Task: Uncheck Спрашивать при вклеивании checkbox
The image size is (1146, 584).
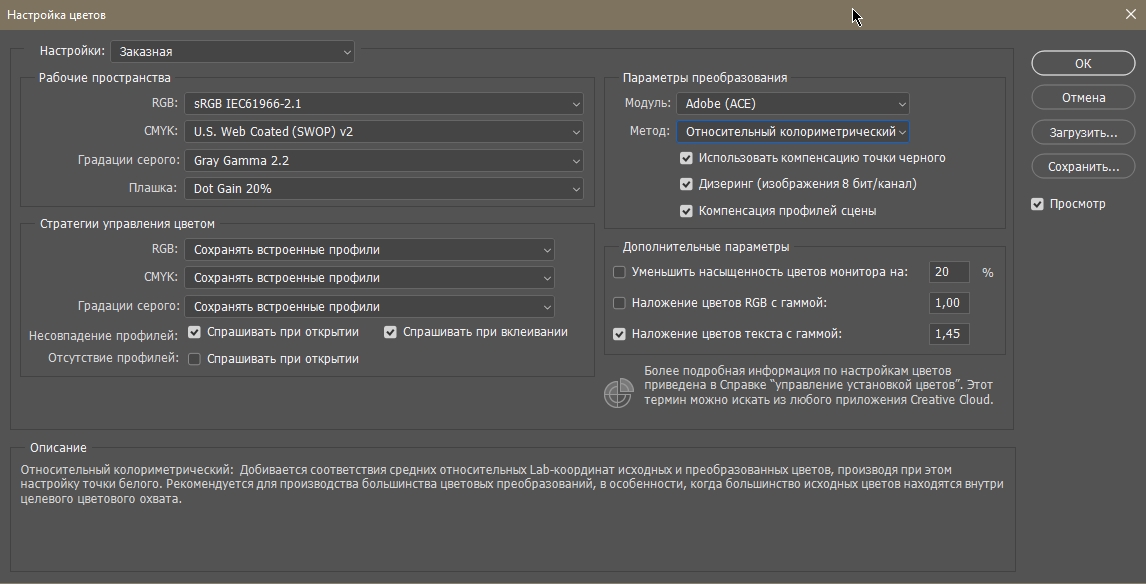Action: click(390, 332)
